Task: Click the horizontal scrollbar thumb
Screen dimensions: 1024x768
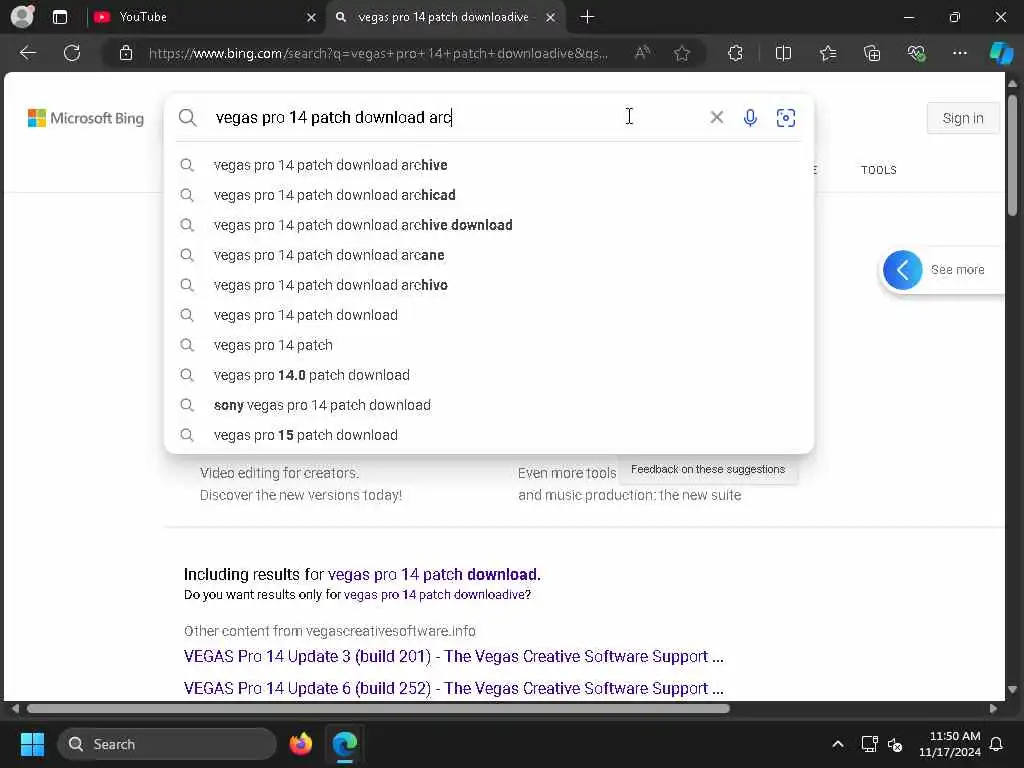Action: (x=378, y=709)
